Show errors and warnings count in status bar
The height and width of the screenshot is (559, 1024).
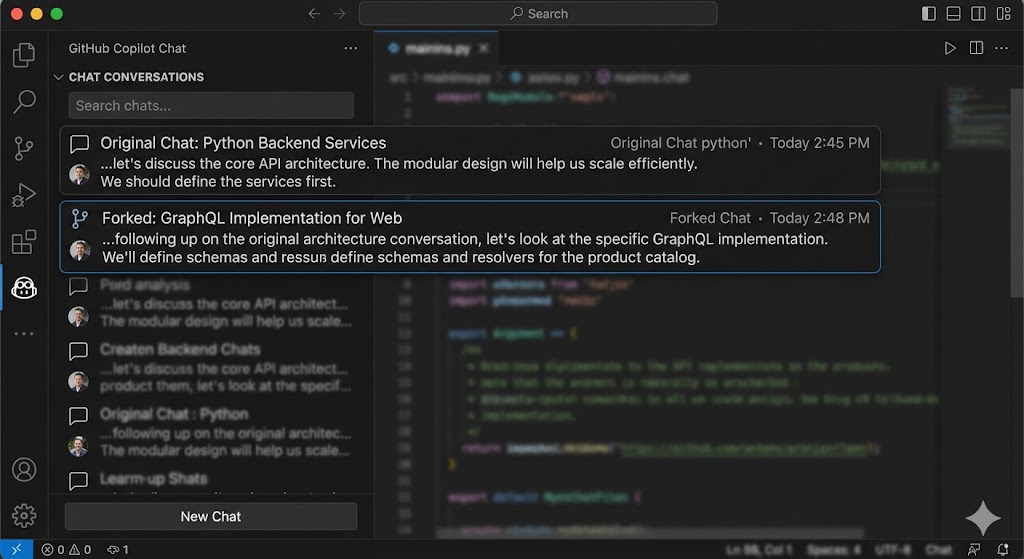click(x=66, y=550)
